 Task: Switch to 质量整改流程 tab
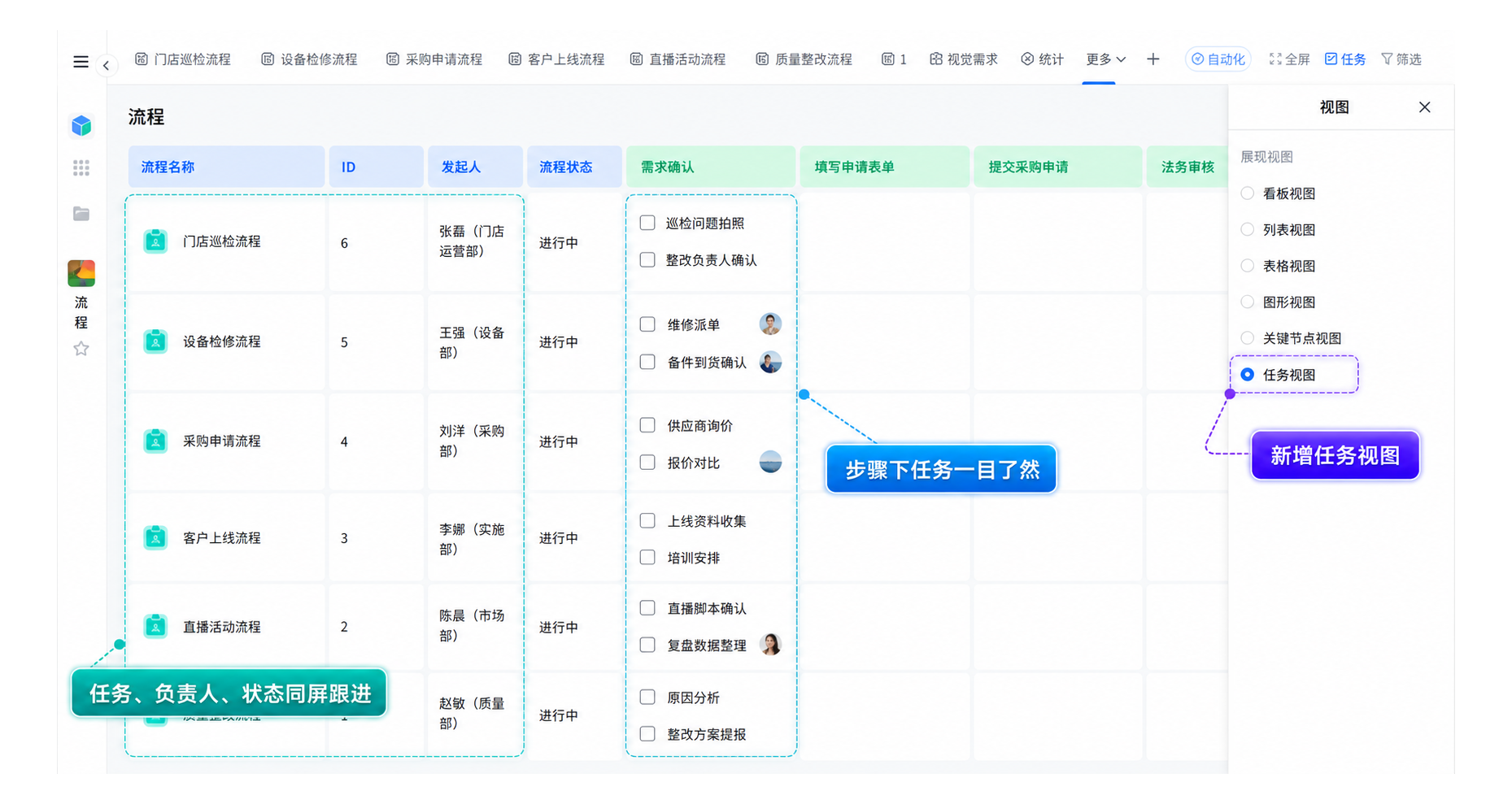tap(804, 59)
